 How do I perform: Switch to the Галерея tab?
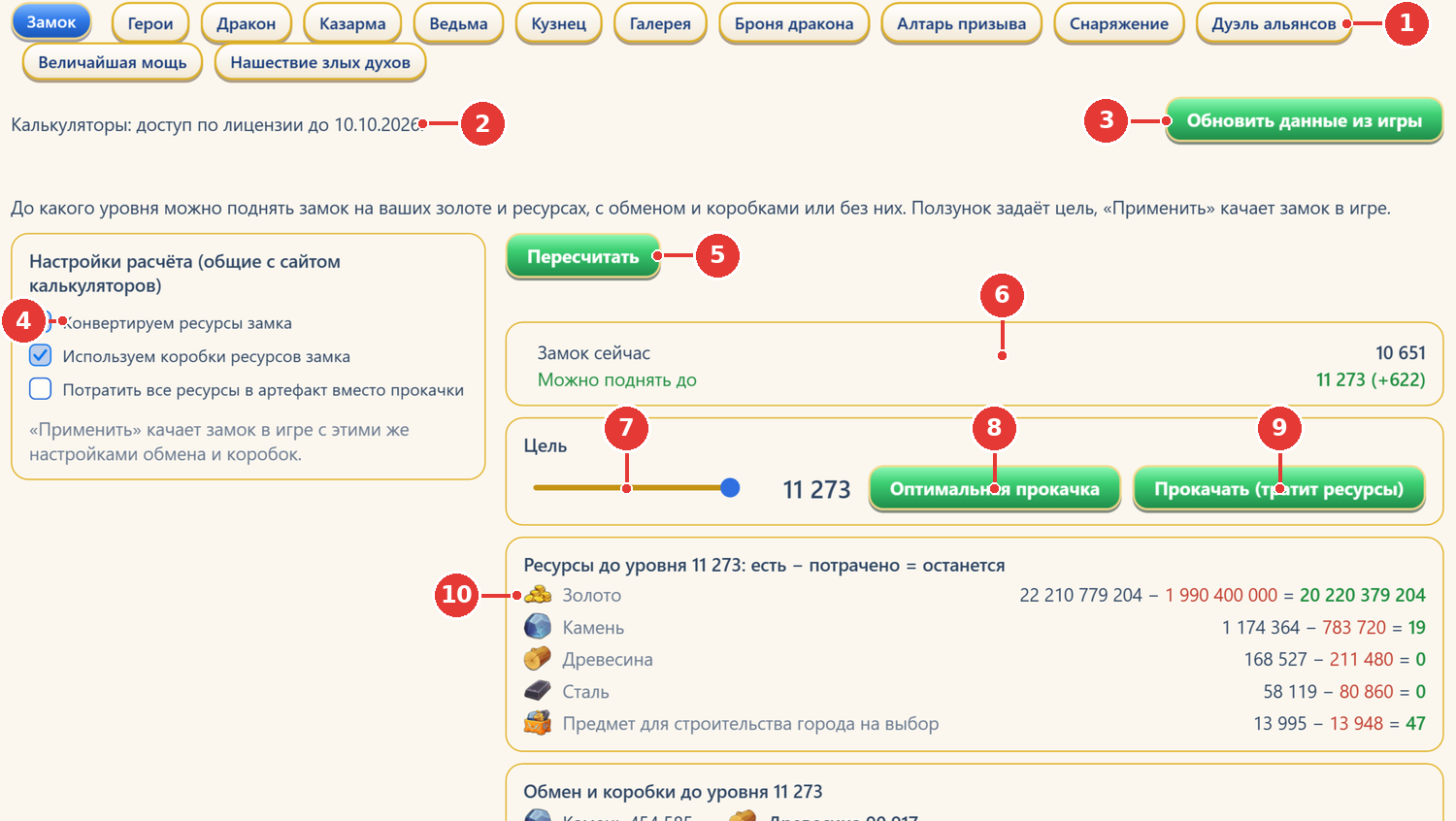pos(660,23)
